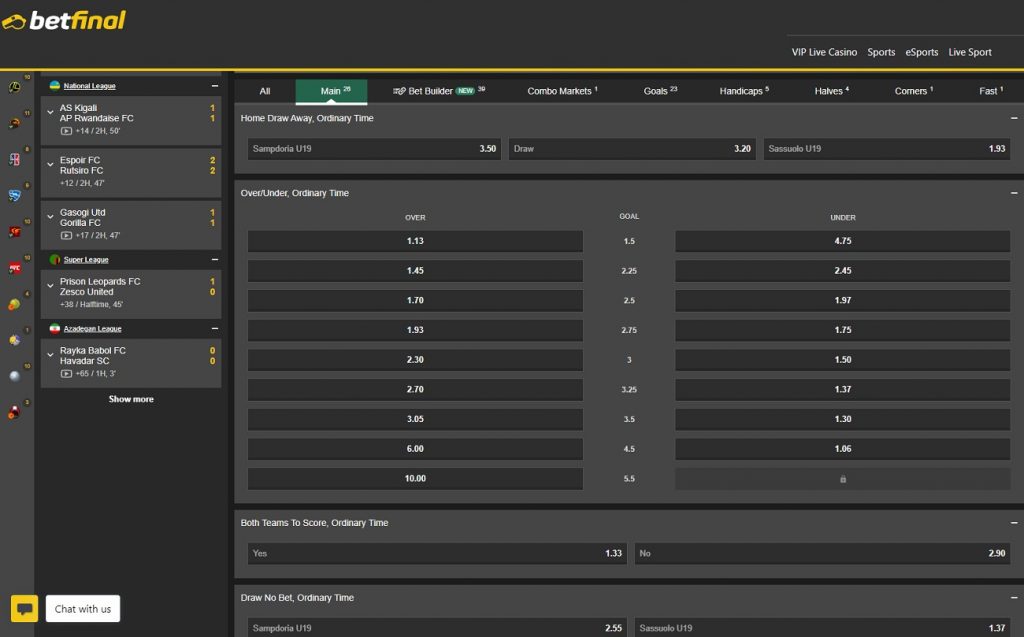Open the National League link
Screen dimensions: 1024x637
[x=89, y=86]
